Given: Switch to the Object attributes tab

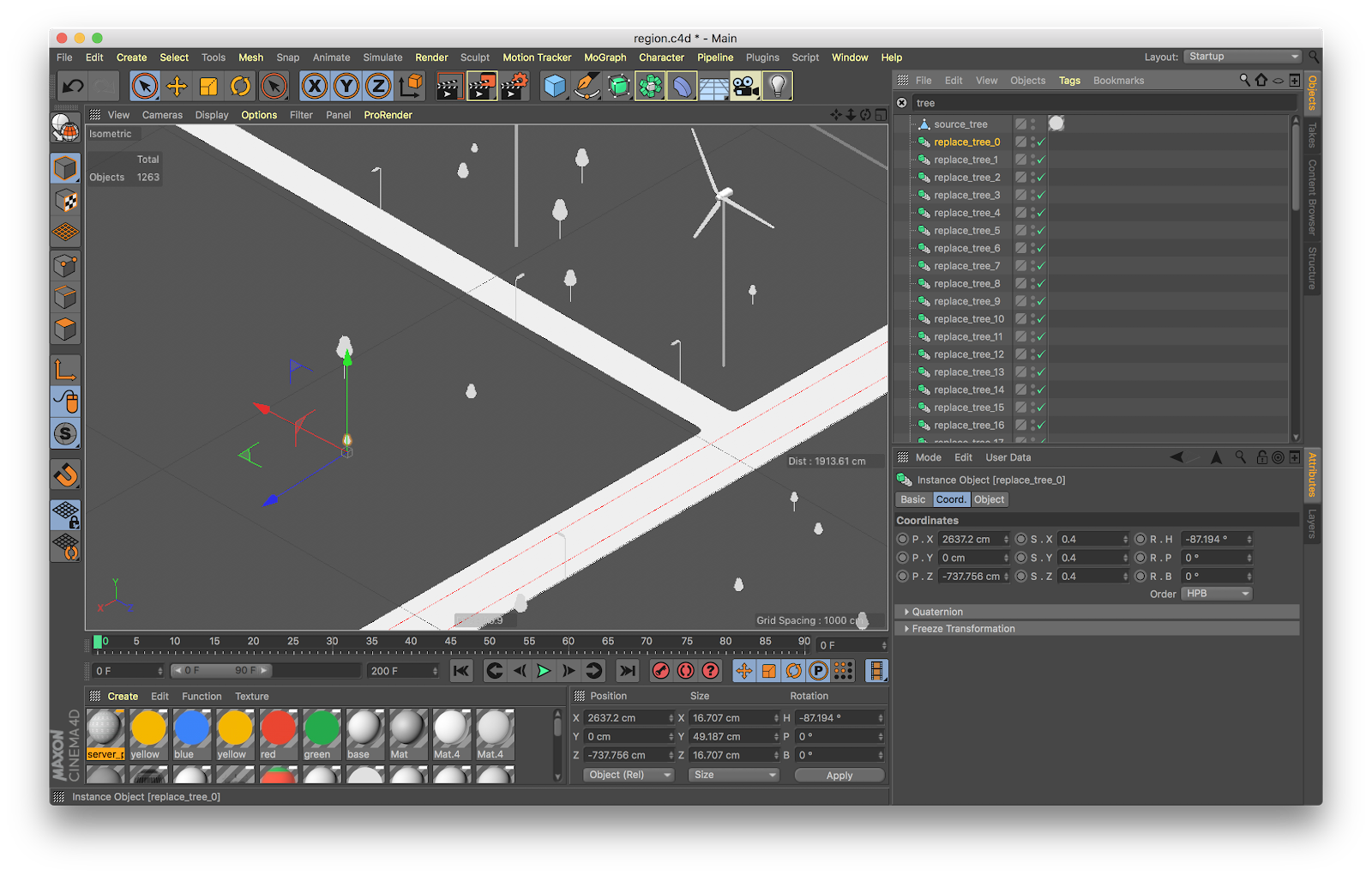Looking at the screenshot, I should 989,499.
